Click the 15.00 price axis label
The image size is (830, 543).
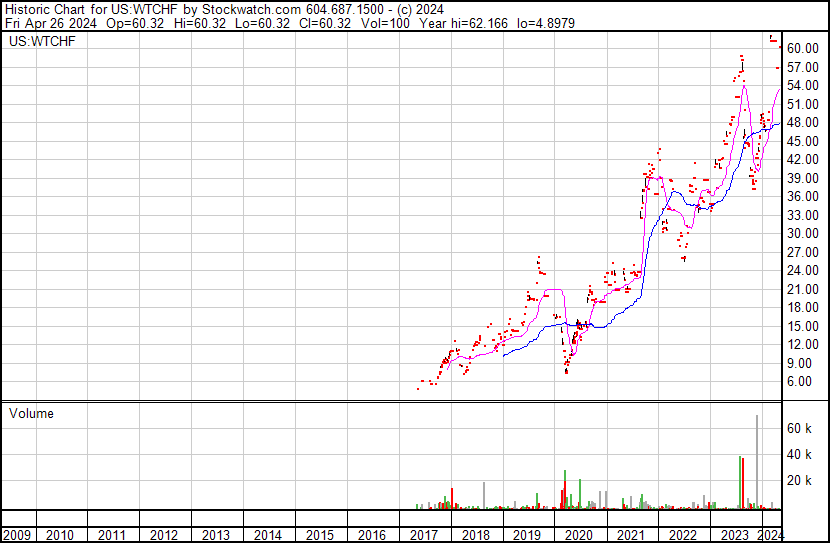pos(803,326)
